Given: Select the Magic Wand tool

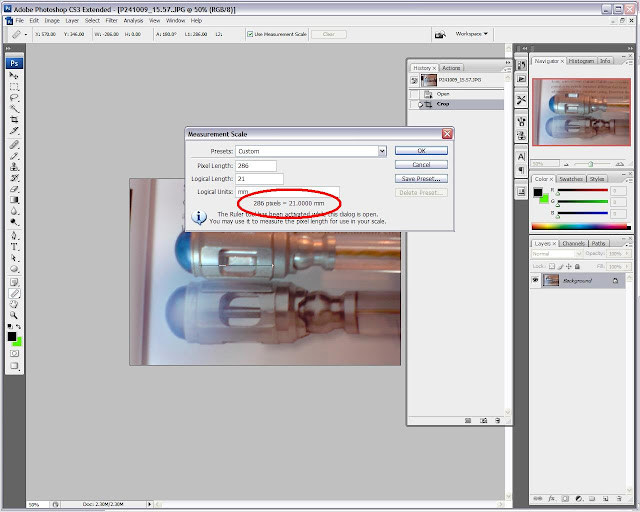Looking at the screenshot, I should tap(14, 109).
